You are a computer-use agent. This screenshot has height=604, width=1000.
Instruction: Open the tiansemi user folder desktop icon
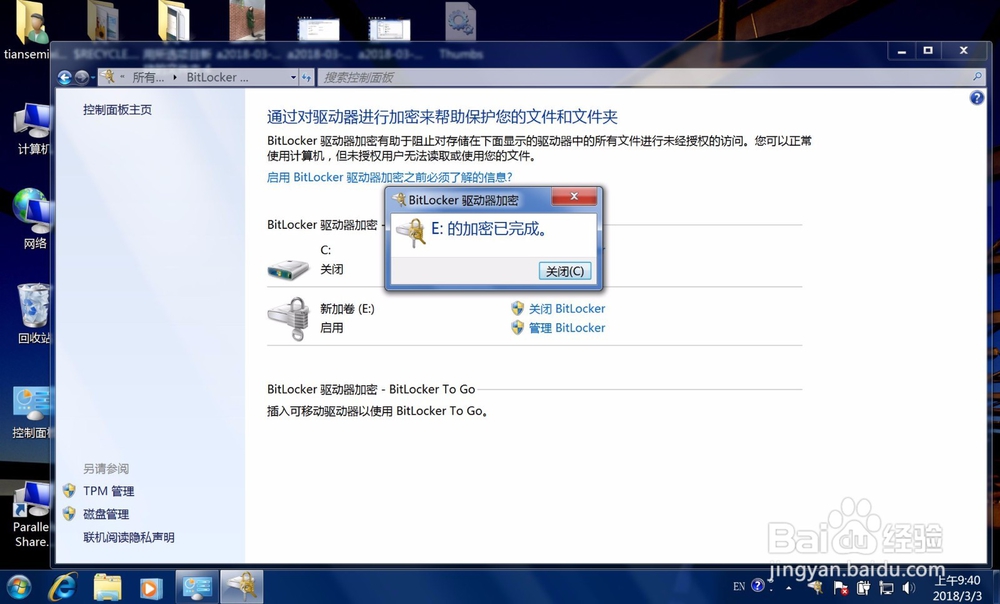tap(27, 32)
